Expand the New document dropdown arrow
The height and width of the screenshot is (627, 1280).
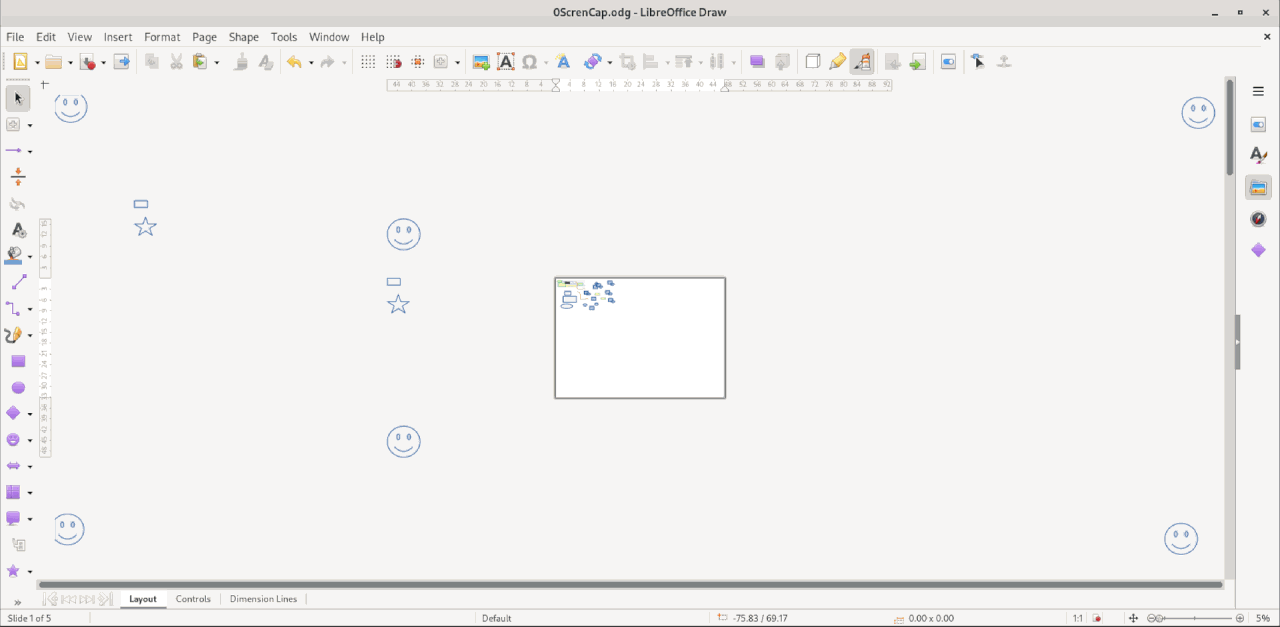click(x=37, y=62)
